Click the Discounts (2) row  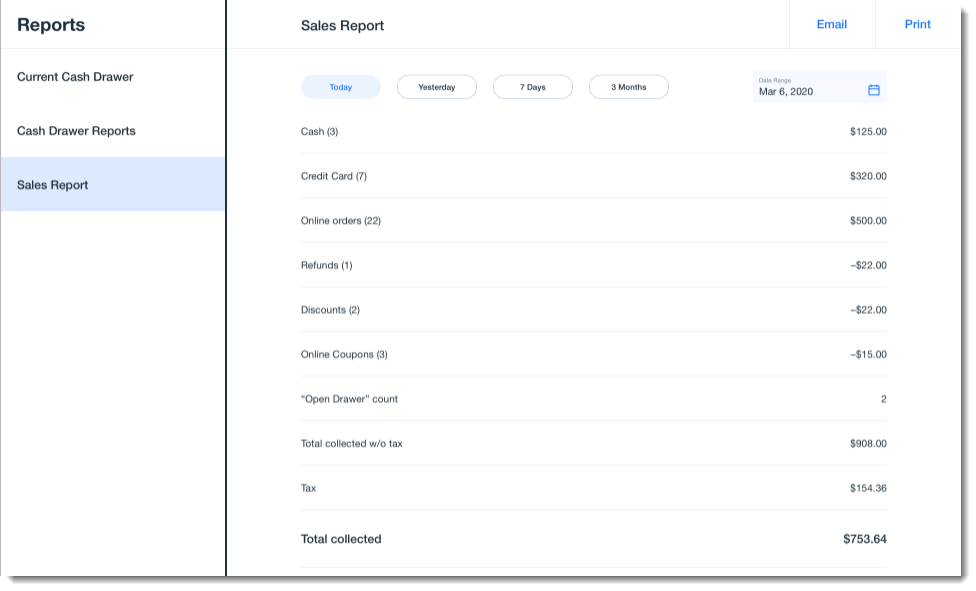[593, 310]
